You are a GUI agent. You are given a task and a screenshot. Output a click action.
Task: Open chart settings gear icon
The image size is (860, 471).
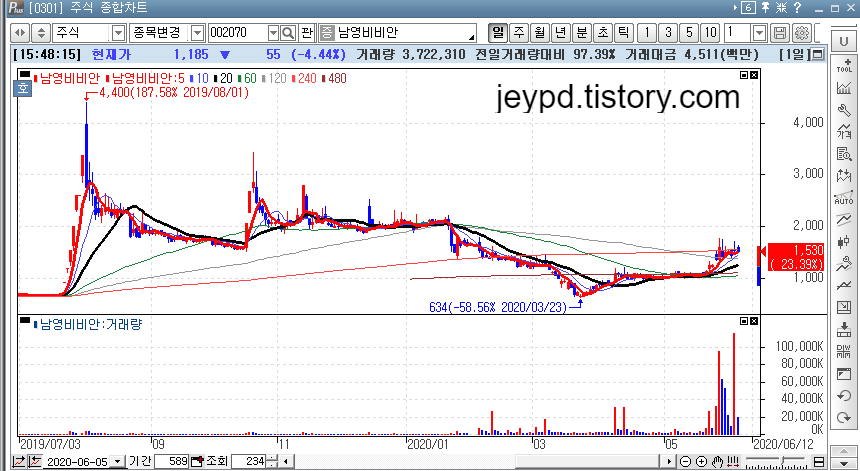[801, 33]
